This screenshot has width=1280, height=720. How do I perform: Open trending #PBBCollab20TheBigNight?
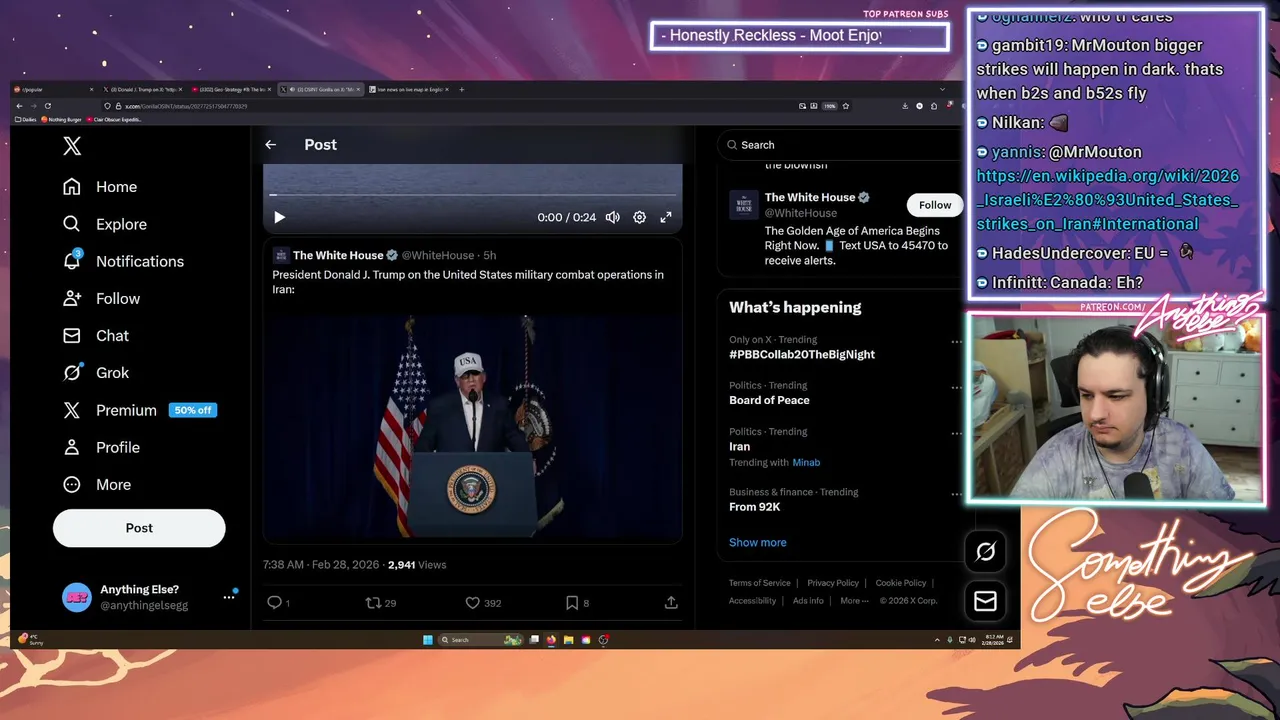[x=802, y=354]
